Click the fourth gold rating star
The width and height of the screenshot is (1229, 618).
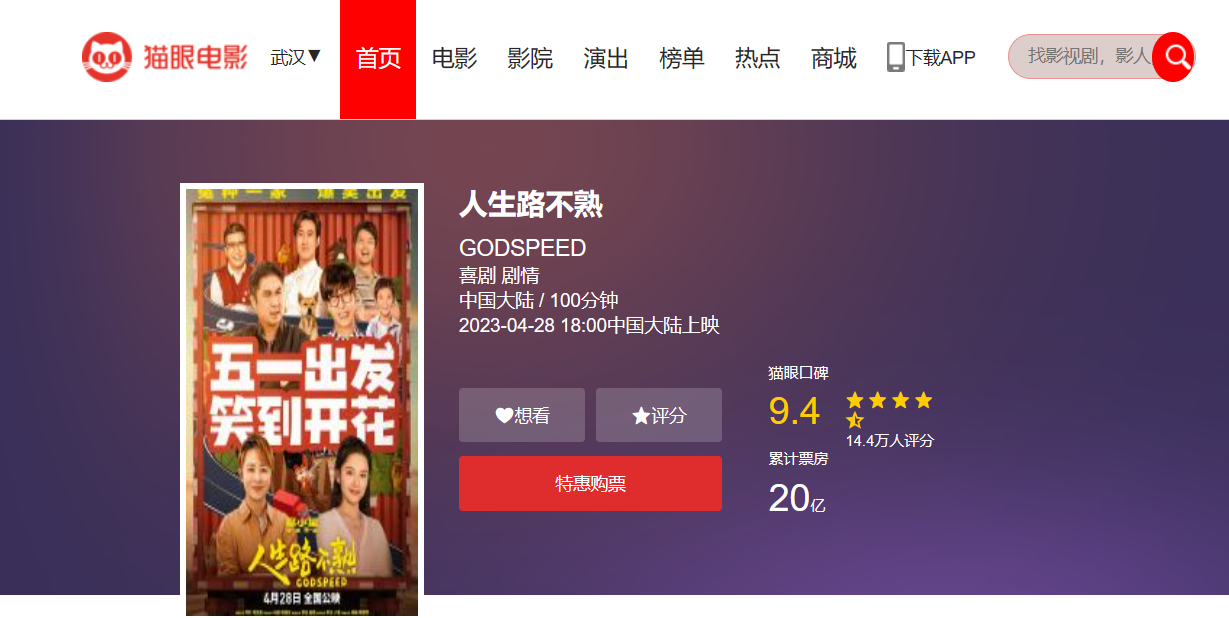[923, 400]
